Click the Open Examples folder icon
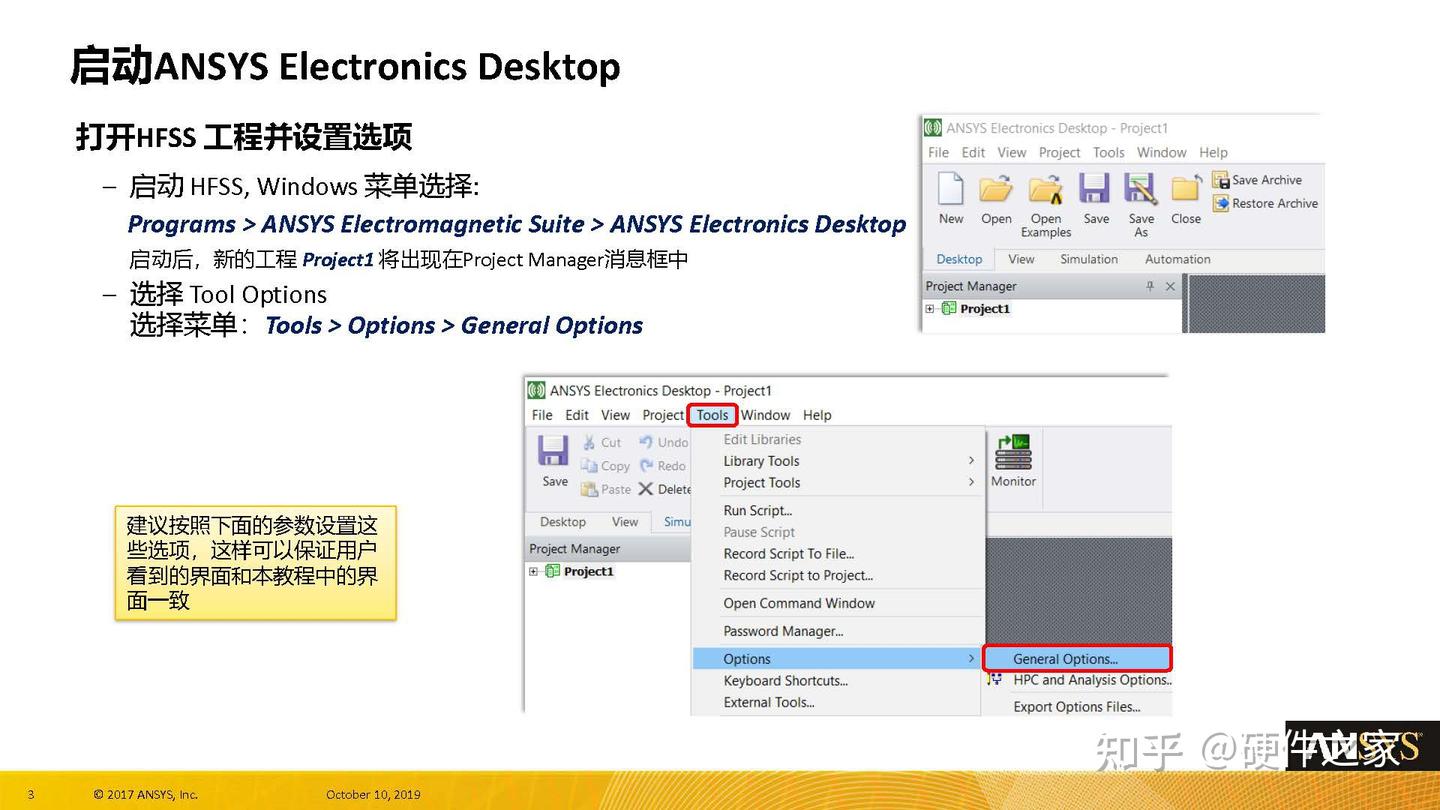 tap(1043, 190)
